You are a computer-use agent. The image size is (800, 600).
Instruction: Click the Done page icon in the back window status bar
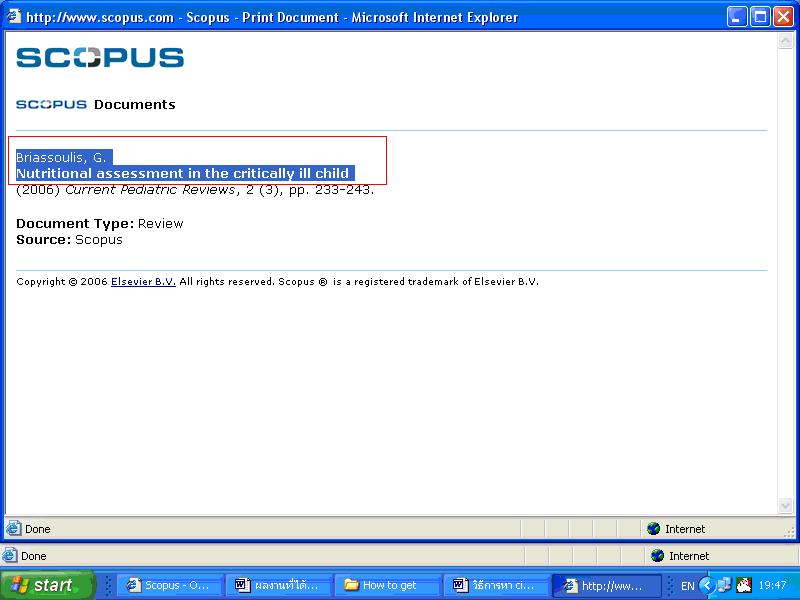pyautogui.click(x=10, y=556)
